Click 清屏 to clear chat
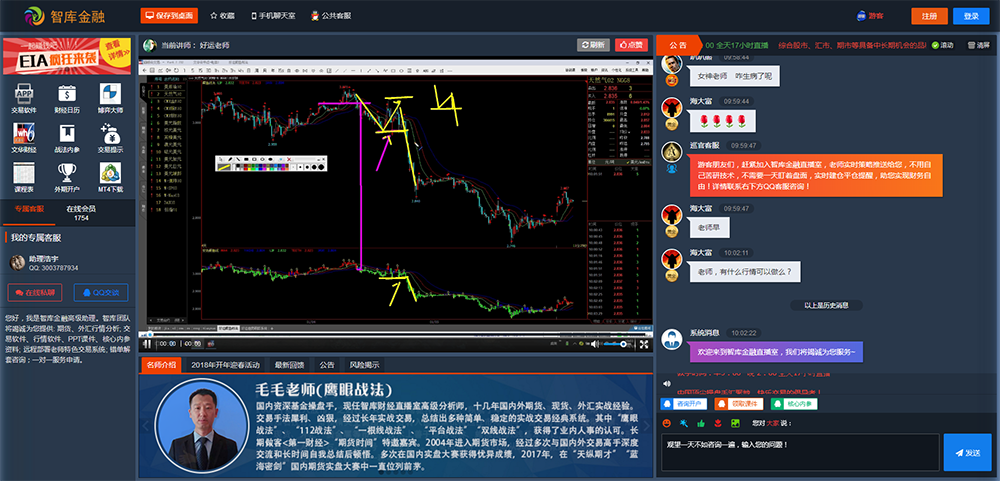Viewport: 1000px width, 481px height. [976, 45]
